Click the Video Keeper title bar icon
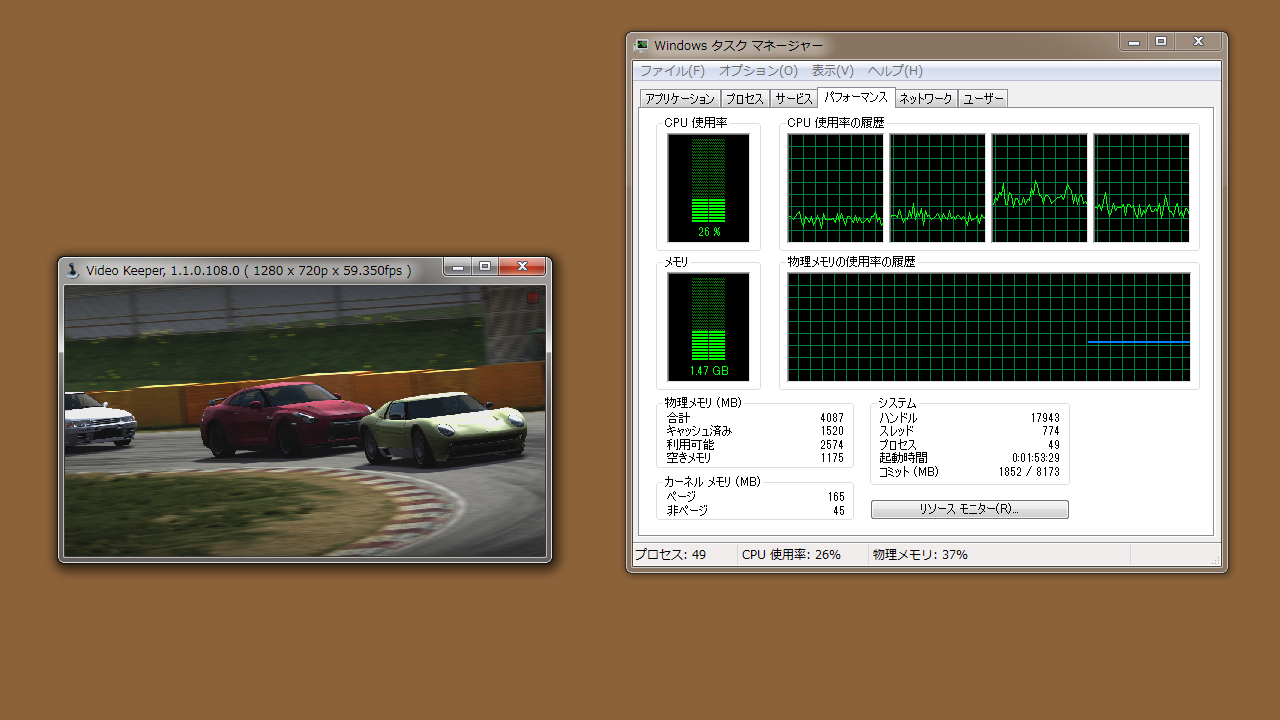This screenshot has height=720, width=1280. [73, 270]
